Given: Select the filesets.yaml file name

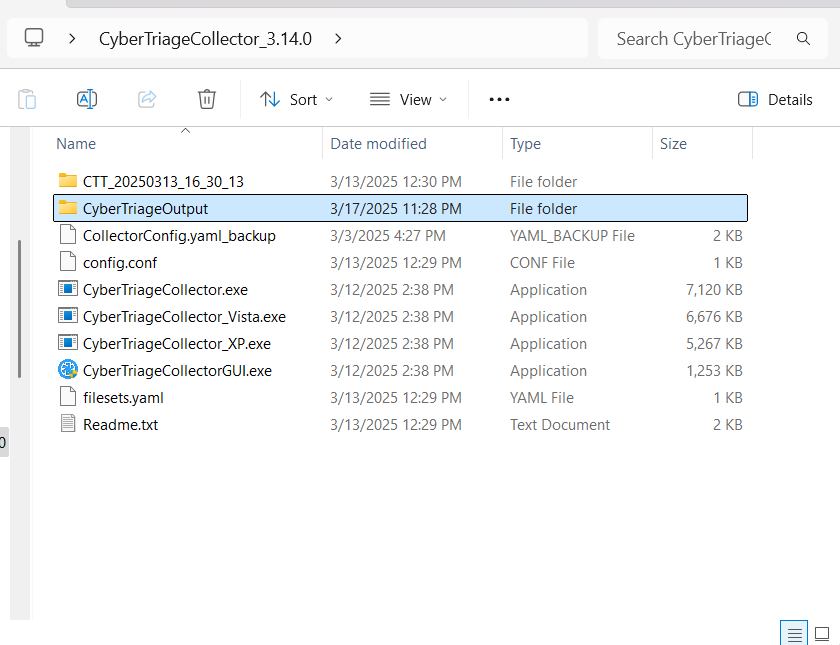Looking at the screenshot, I should click(x=123, y=398).
